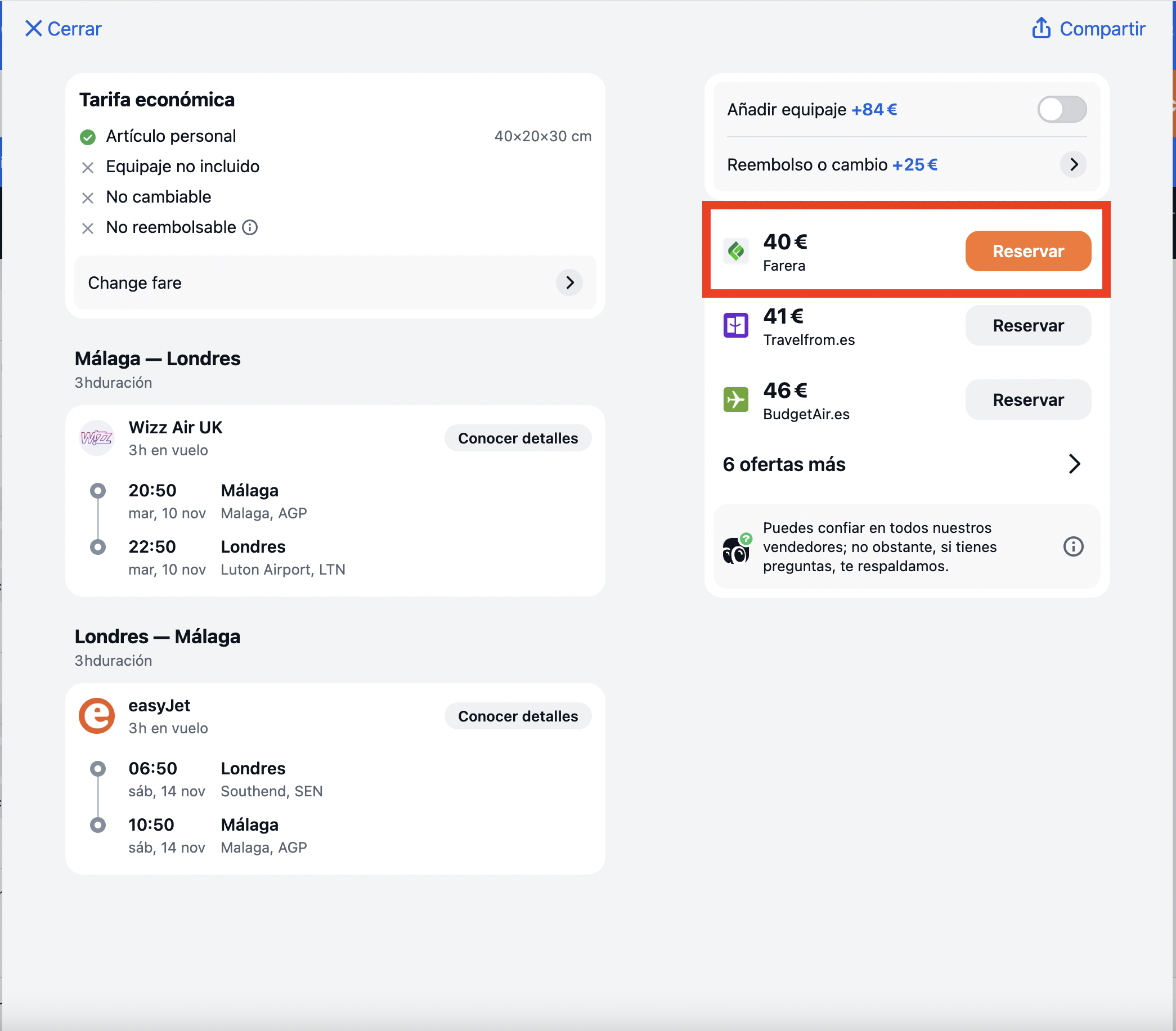1176x1031 pixels.
Task: Click the 10:50 Málaga arrival time
Action: pos(151,825)
